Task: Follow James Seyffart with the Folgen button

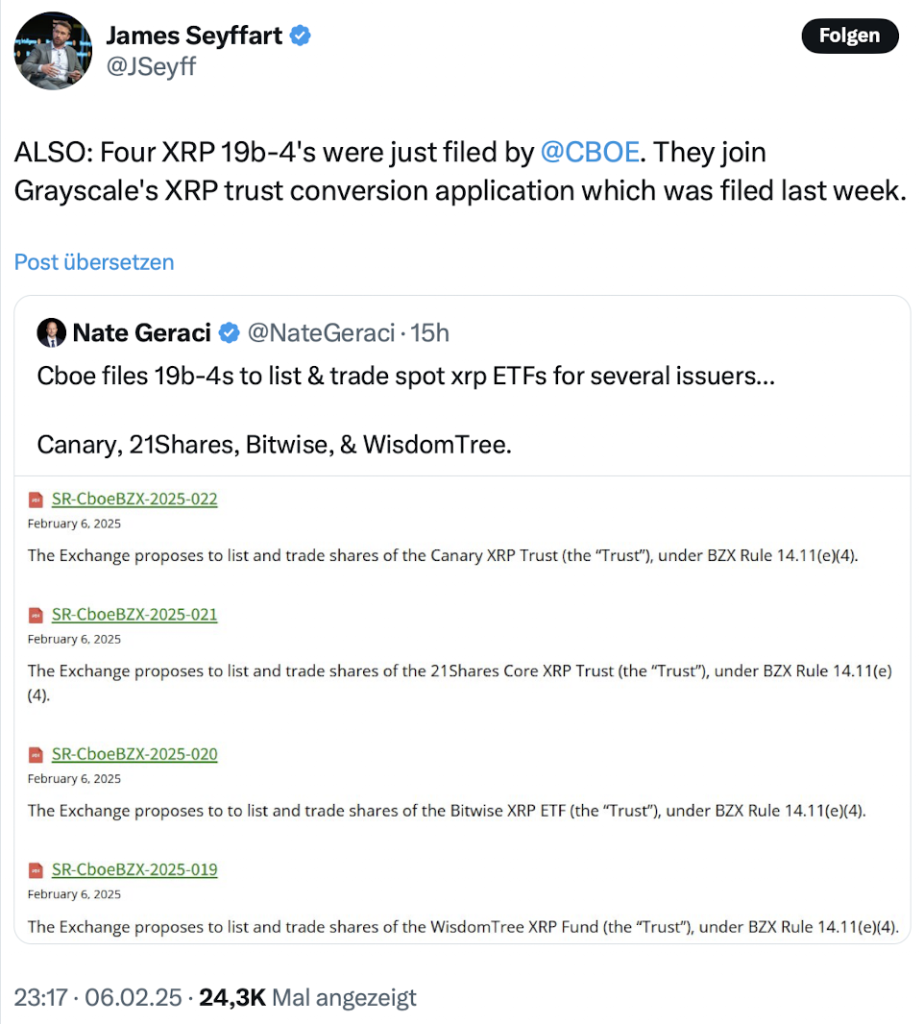Action: pos(850,35)
